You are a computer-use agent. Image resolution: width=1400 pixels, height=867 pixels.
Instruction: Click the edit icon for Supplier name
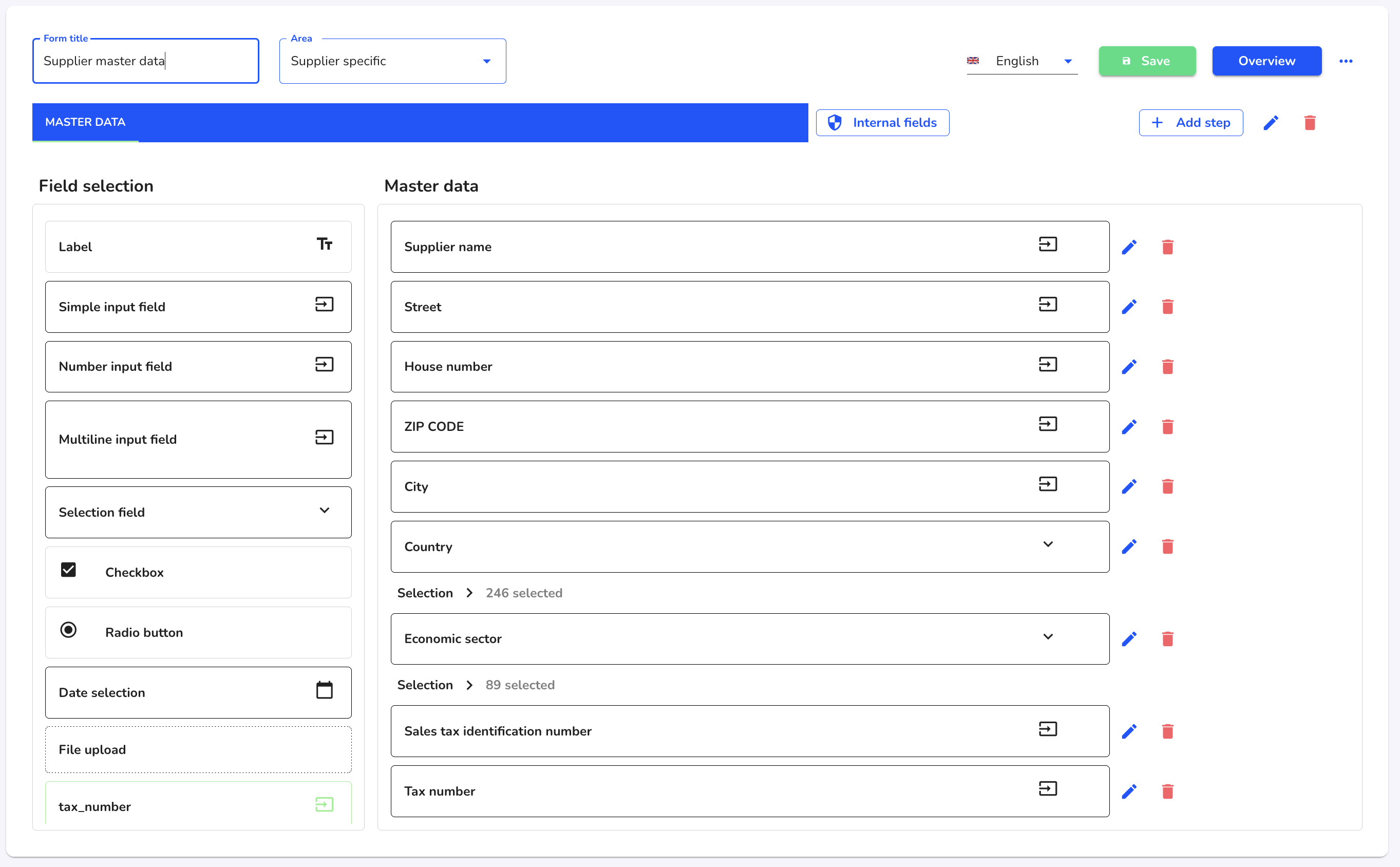[1129, 247]
